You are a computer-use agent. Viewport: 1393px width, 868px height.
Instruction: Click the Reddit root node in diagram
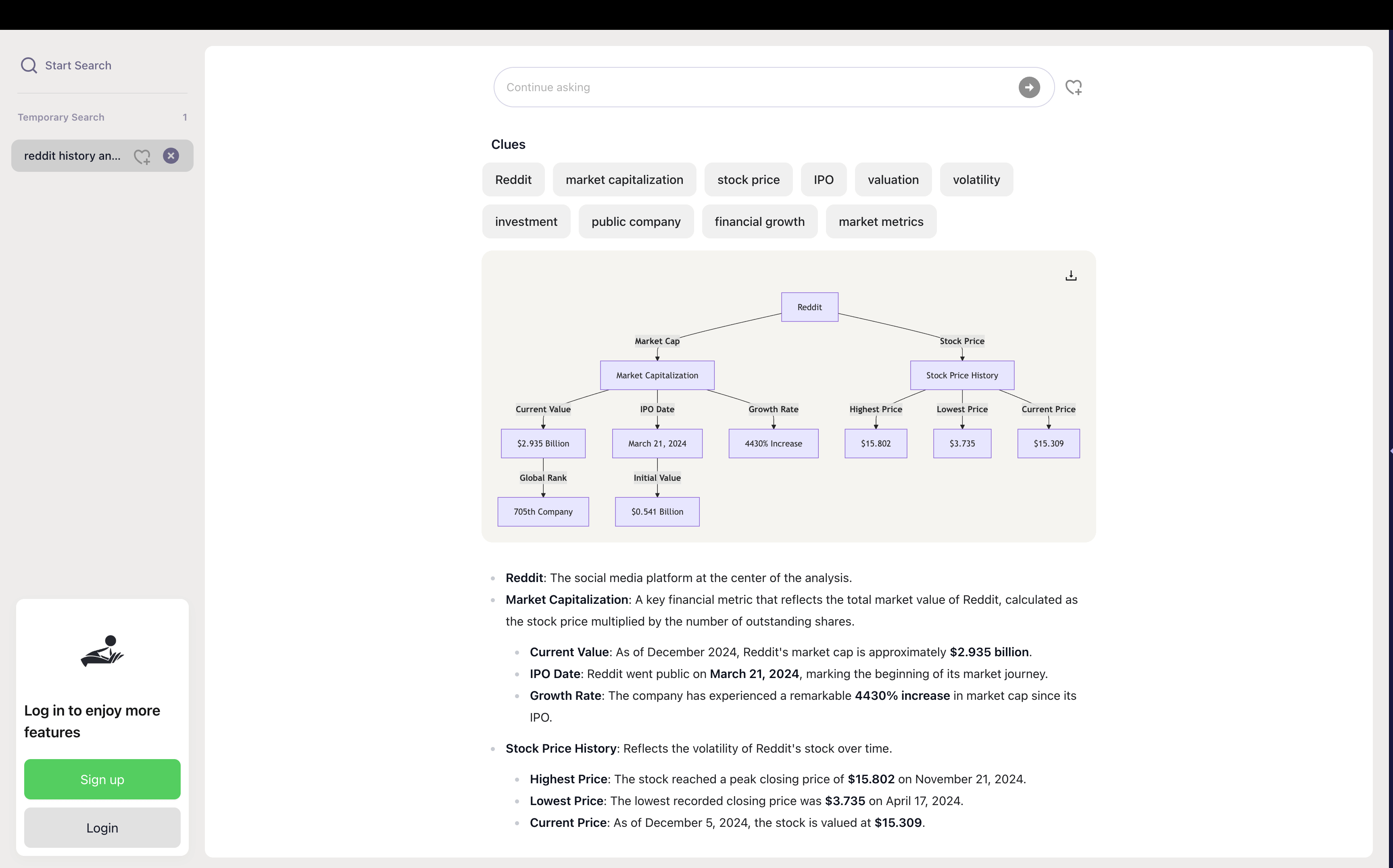pyautogui.click(x=809, y=307)
